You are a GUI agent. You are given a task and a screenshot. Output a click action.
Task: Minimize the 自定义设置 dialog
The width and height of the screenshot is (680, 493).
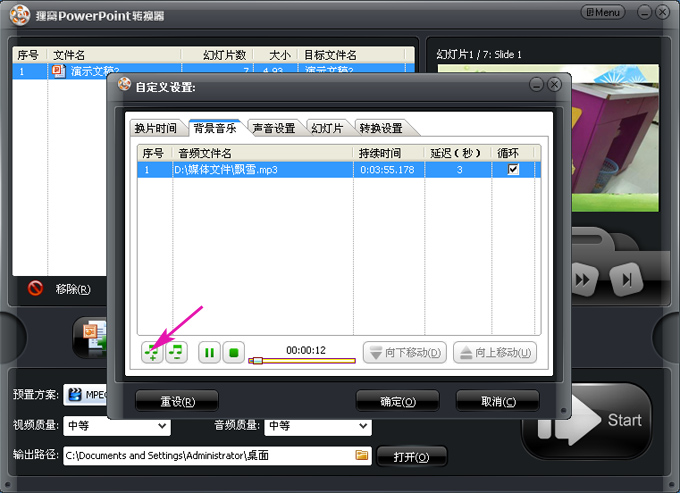tap(536, 85)
